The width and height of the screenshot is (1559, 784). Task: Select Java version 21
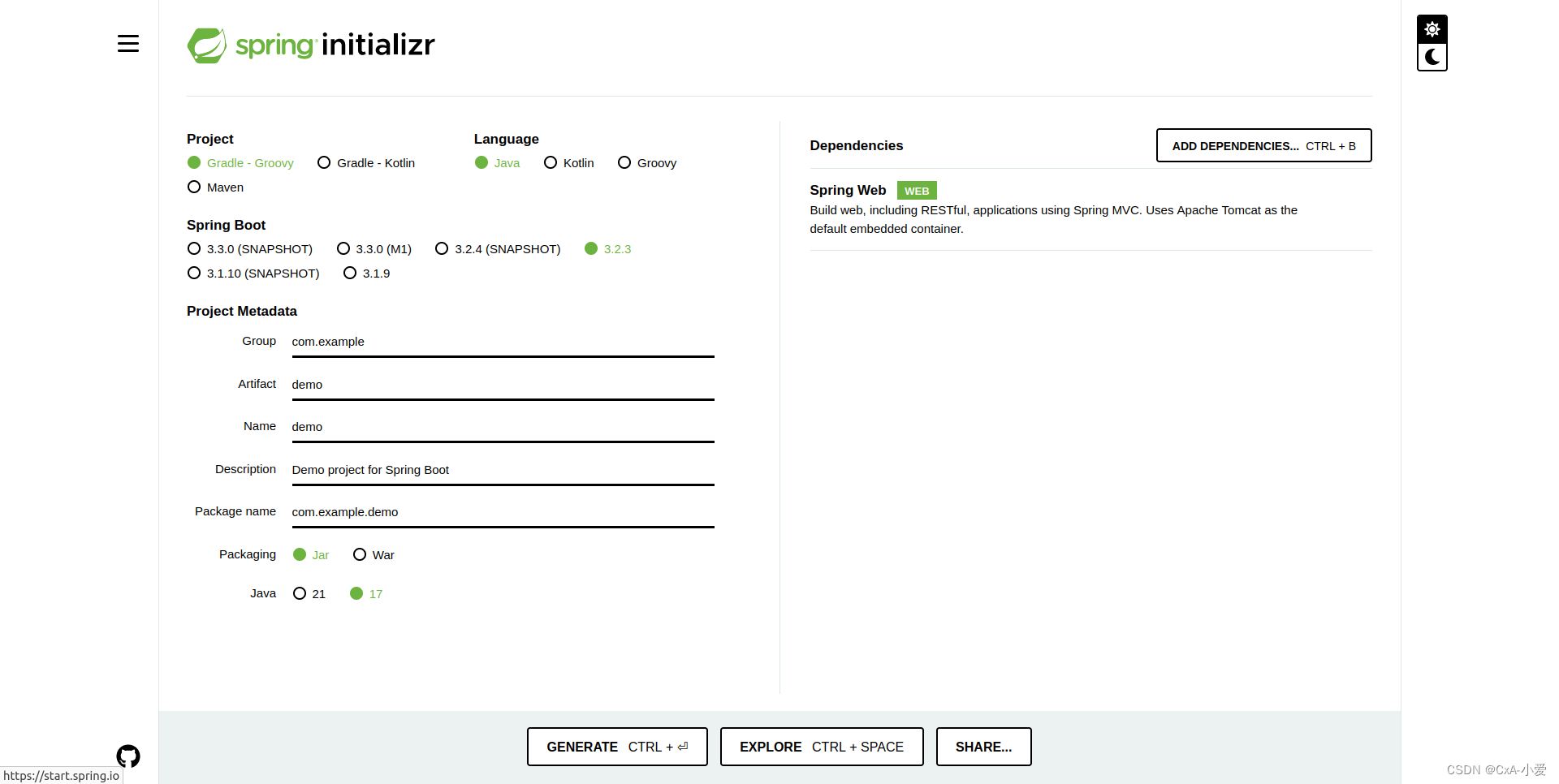(x=309, y=594)
